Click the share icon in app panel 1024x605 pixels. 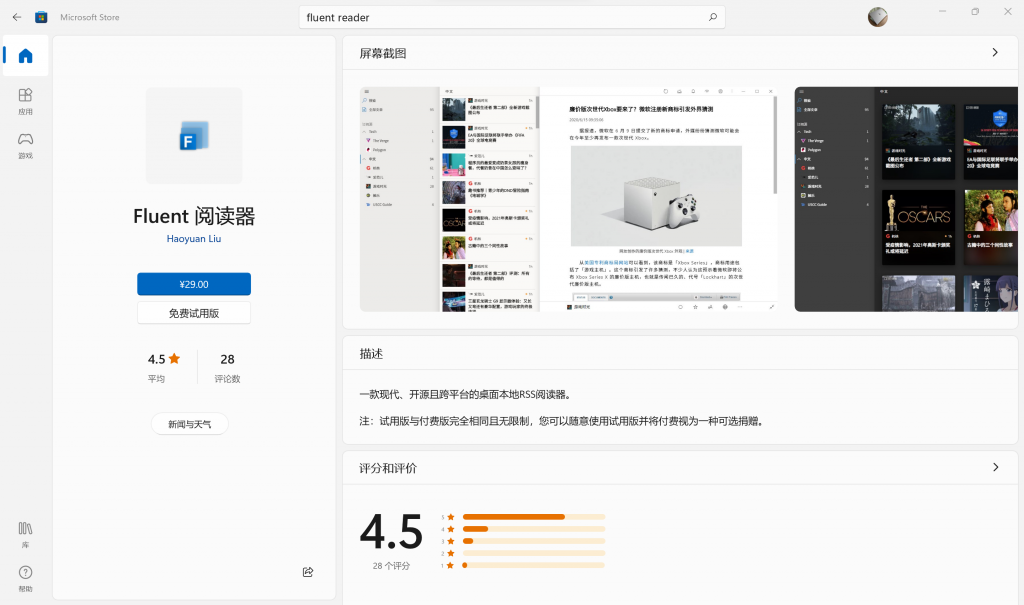(x=308, y=572)
